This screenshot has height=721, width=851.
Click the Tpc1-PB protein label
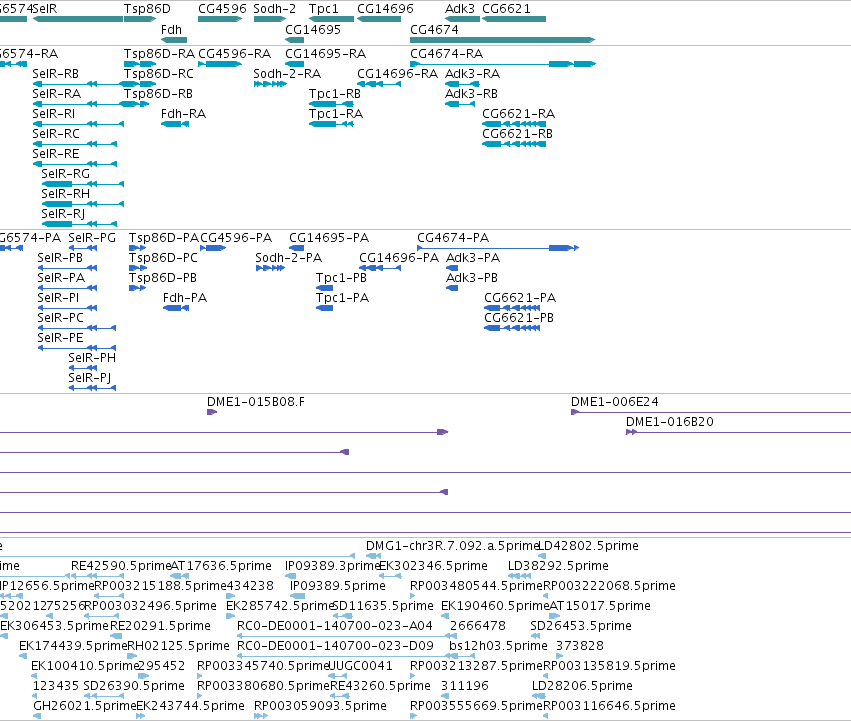pyautogui.click(x=341, y=278)
